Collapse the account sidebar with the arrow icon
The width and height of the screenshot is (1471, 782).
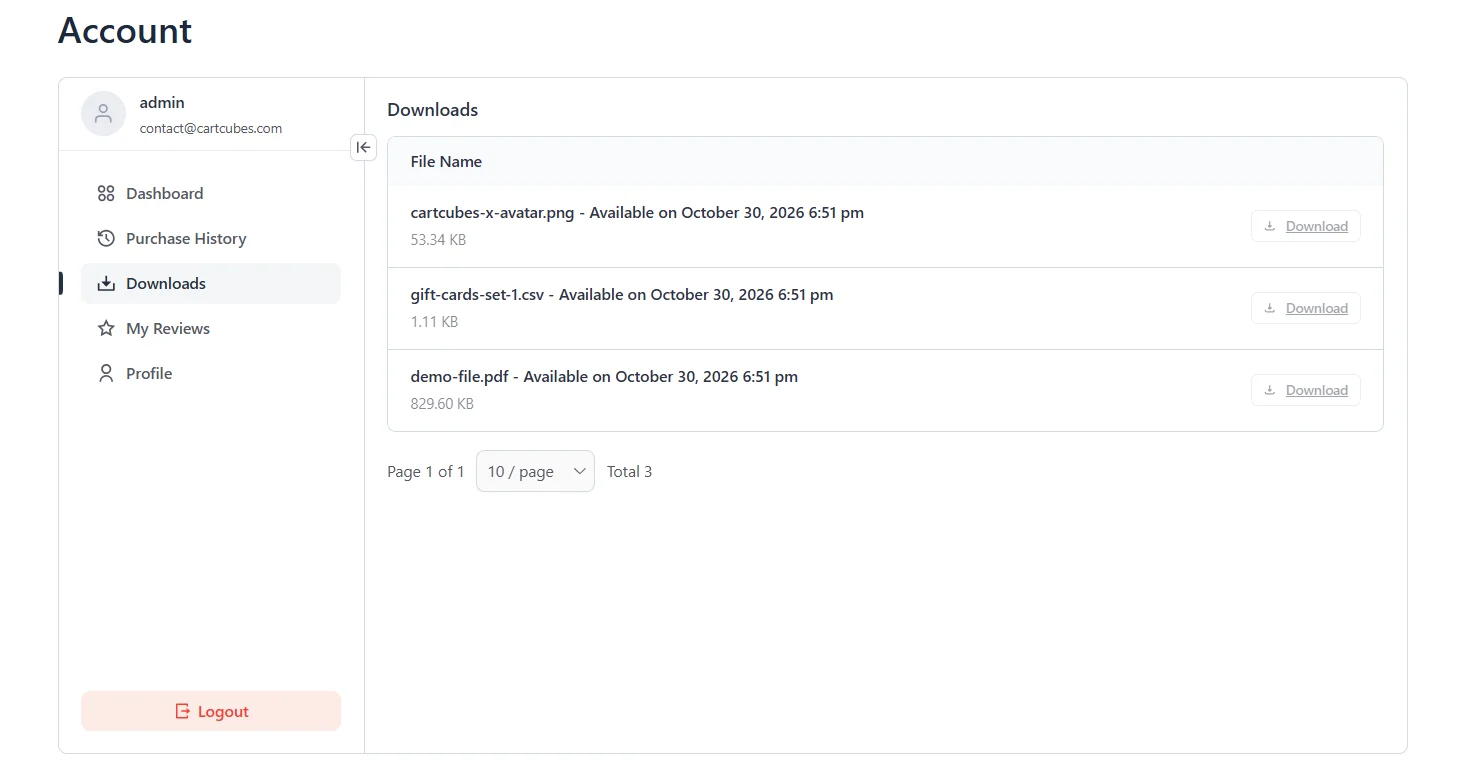click(363, 147)
